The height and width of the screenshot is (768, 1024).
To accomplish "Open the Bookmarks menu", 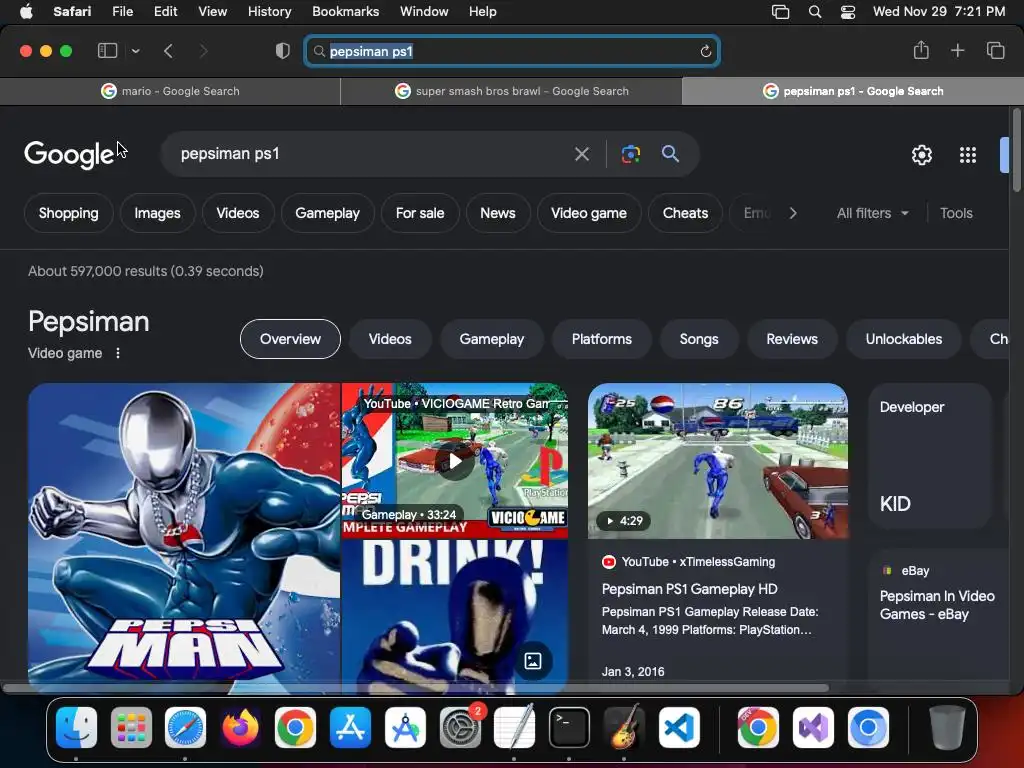I will pyautogui.click(x=345, y=12).
